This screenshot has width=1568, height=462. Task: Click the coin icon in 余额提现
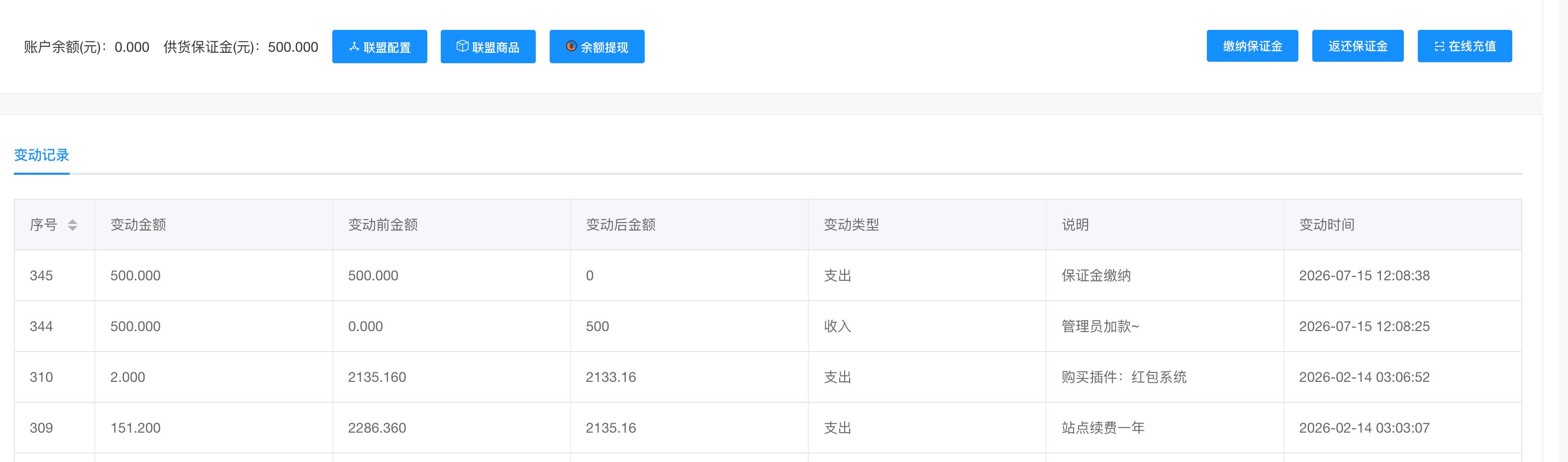[x=571, y=46]
